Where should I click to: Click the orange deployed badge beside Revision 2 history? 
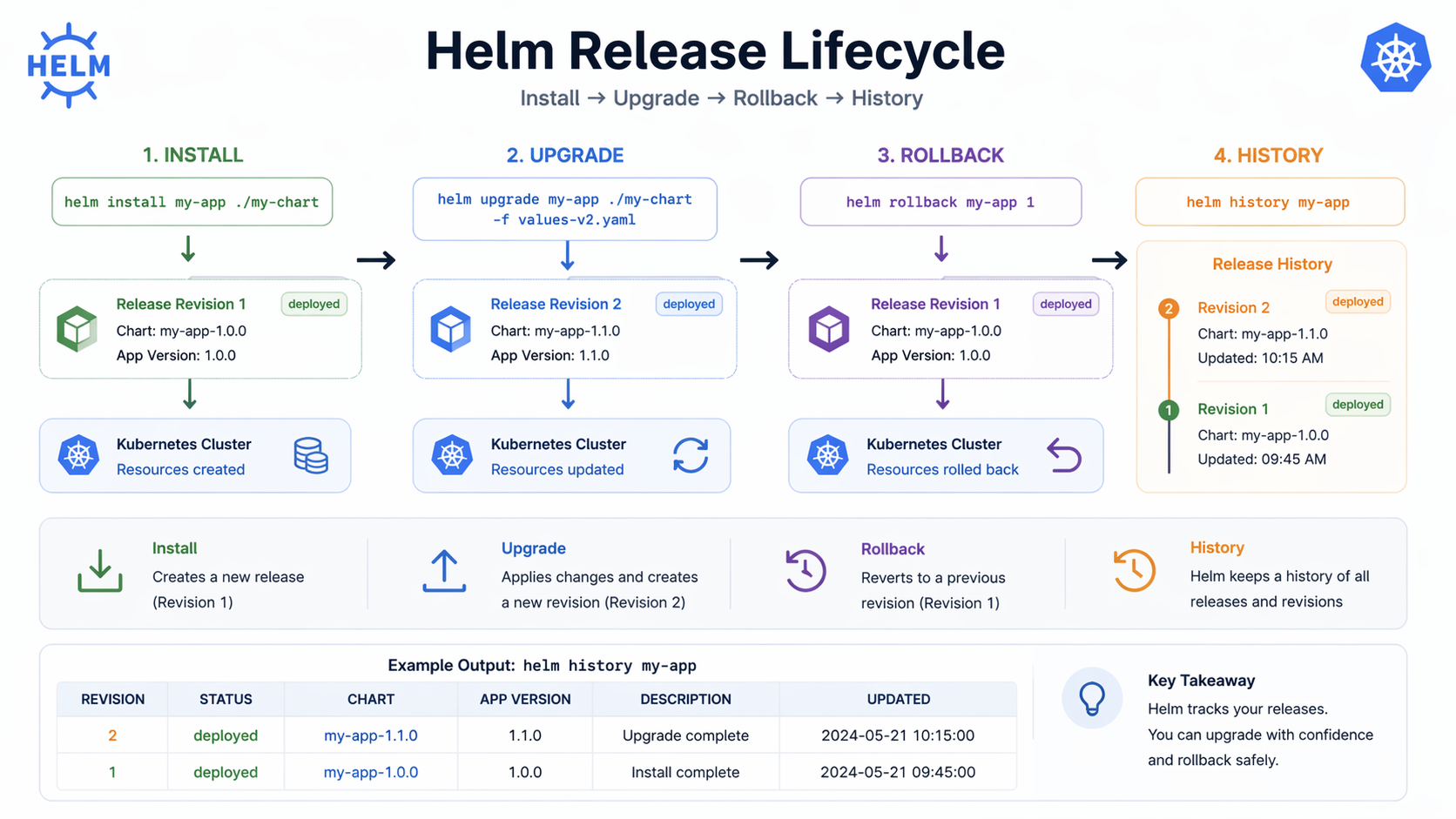[1358, 302]
